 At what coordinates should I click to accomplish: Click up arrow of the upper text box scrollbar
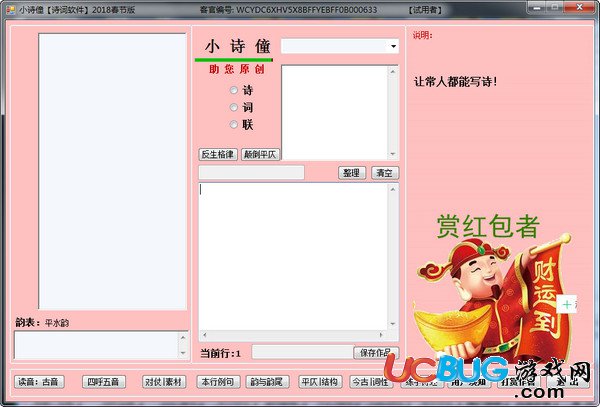[x=393, y=71]
